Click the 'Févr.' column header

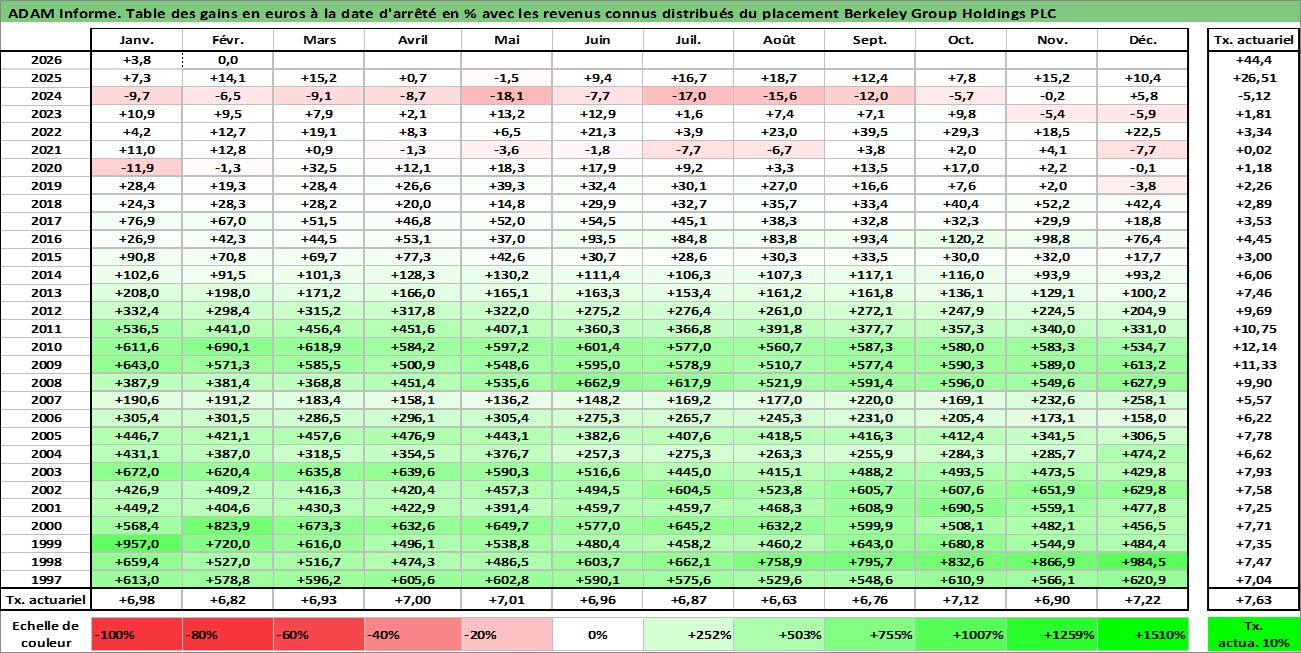[x=228, y=40]
